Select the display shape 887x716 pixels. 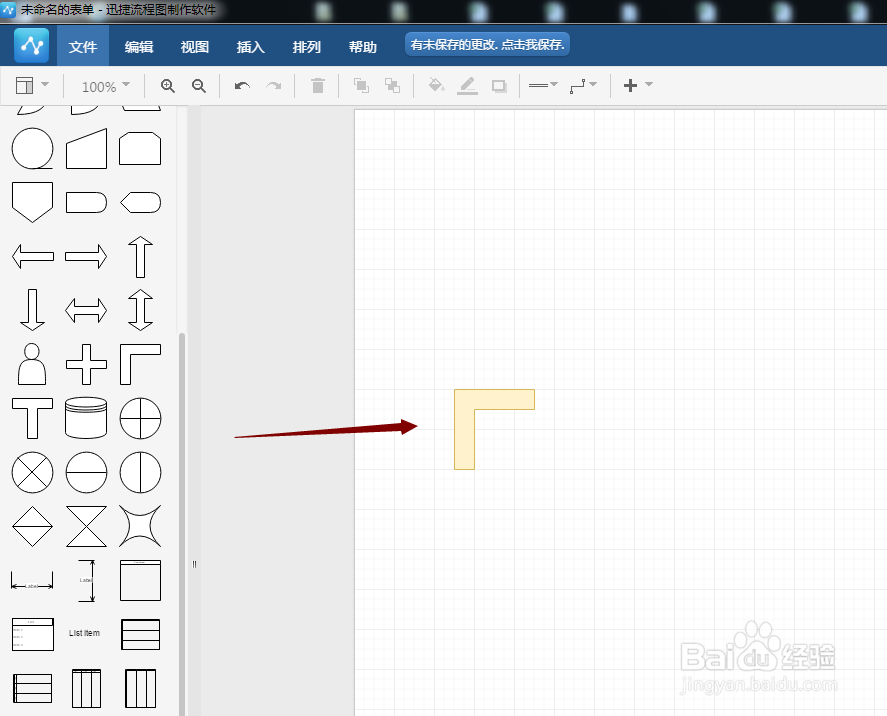pyautogui.click(x=140, y=202)
